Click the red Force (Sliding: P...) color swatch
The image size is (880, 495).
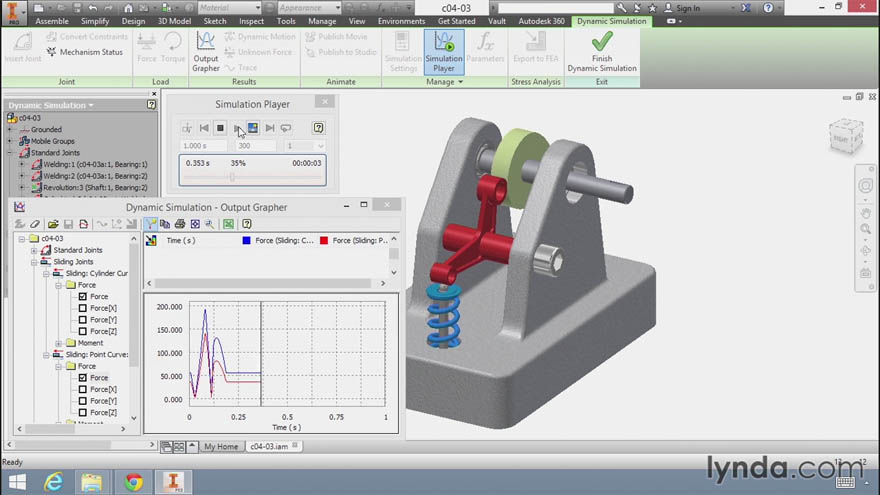pos(324,241)
